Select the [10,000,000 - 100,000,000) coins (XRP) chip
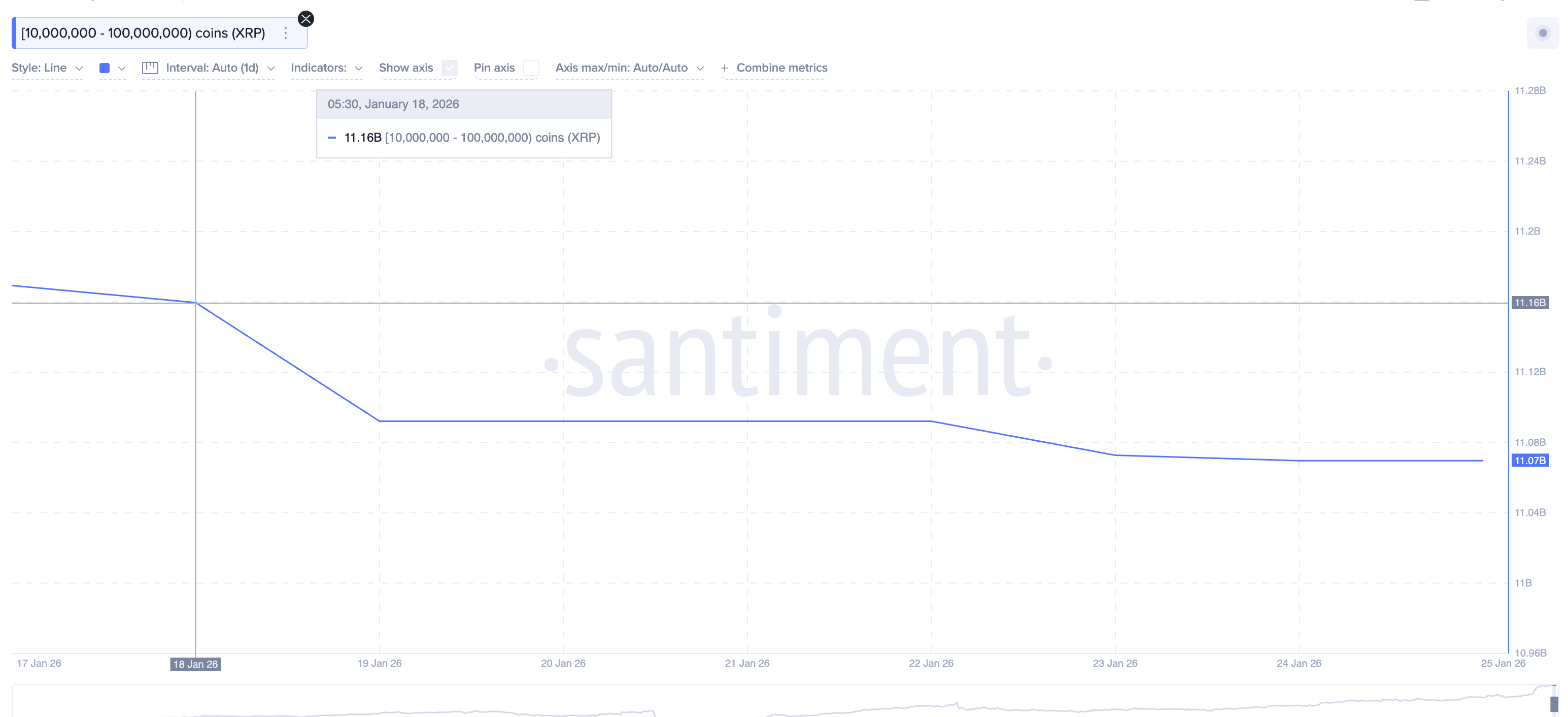 (143, 33)
